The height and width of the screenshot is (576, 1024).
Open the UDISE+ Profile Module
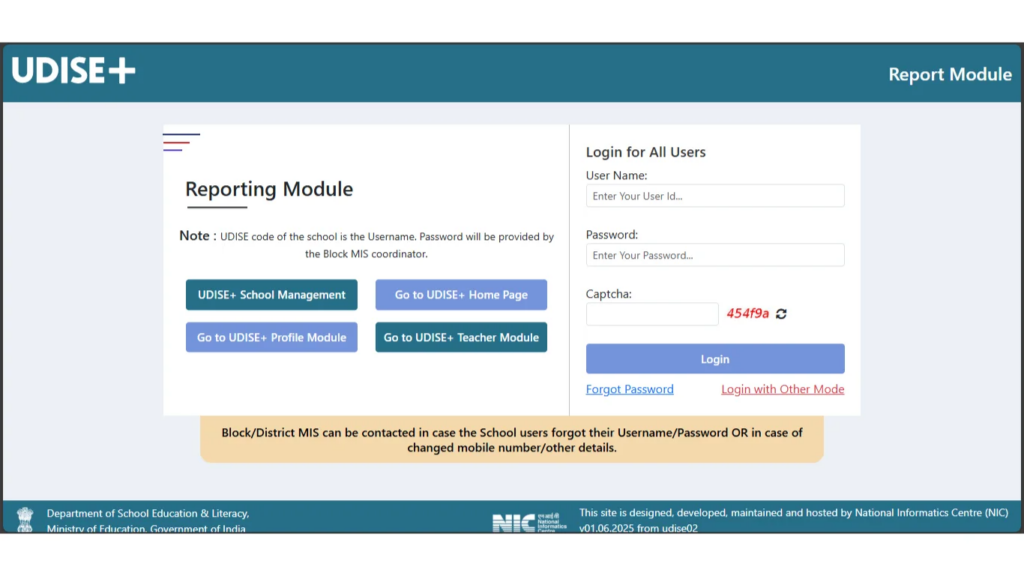pos(271,337)
